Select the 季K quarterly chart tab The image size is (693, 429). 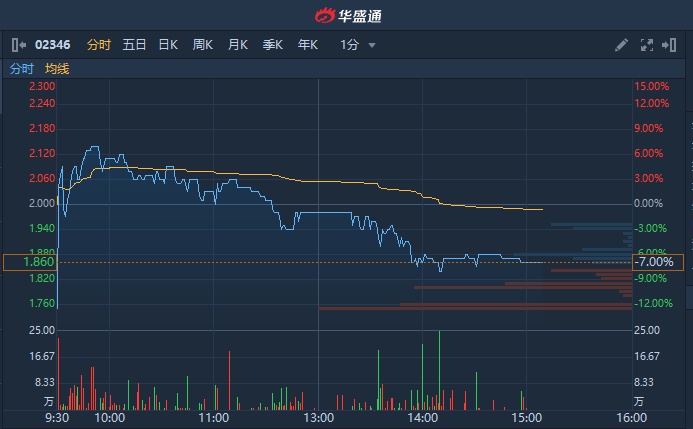272,45
